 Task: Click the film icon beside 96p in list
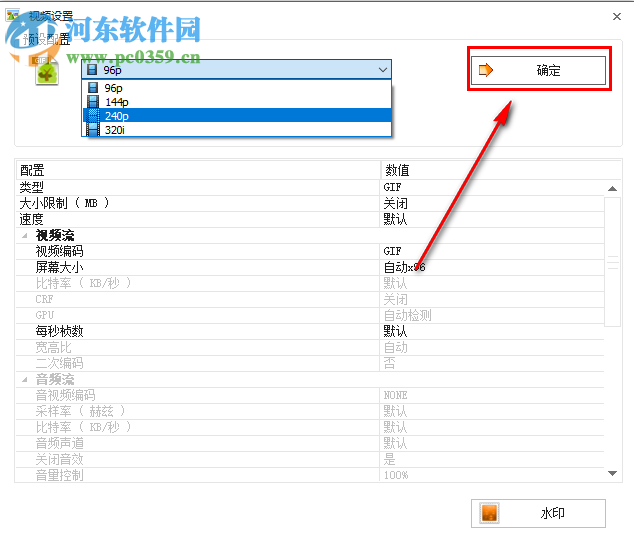pyautogui.click(x=93, y=88)
